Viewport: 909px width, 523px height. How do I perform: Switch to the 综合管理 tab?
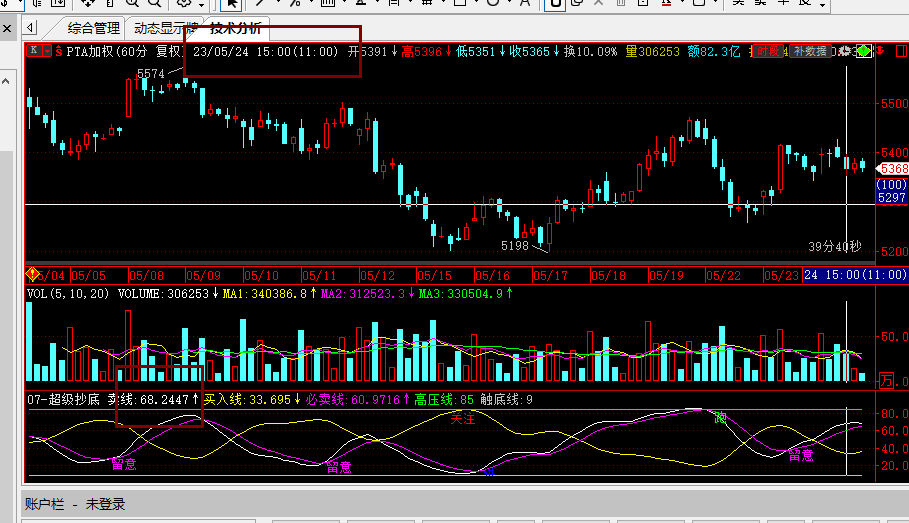click(x=93, y=28)
